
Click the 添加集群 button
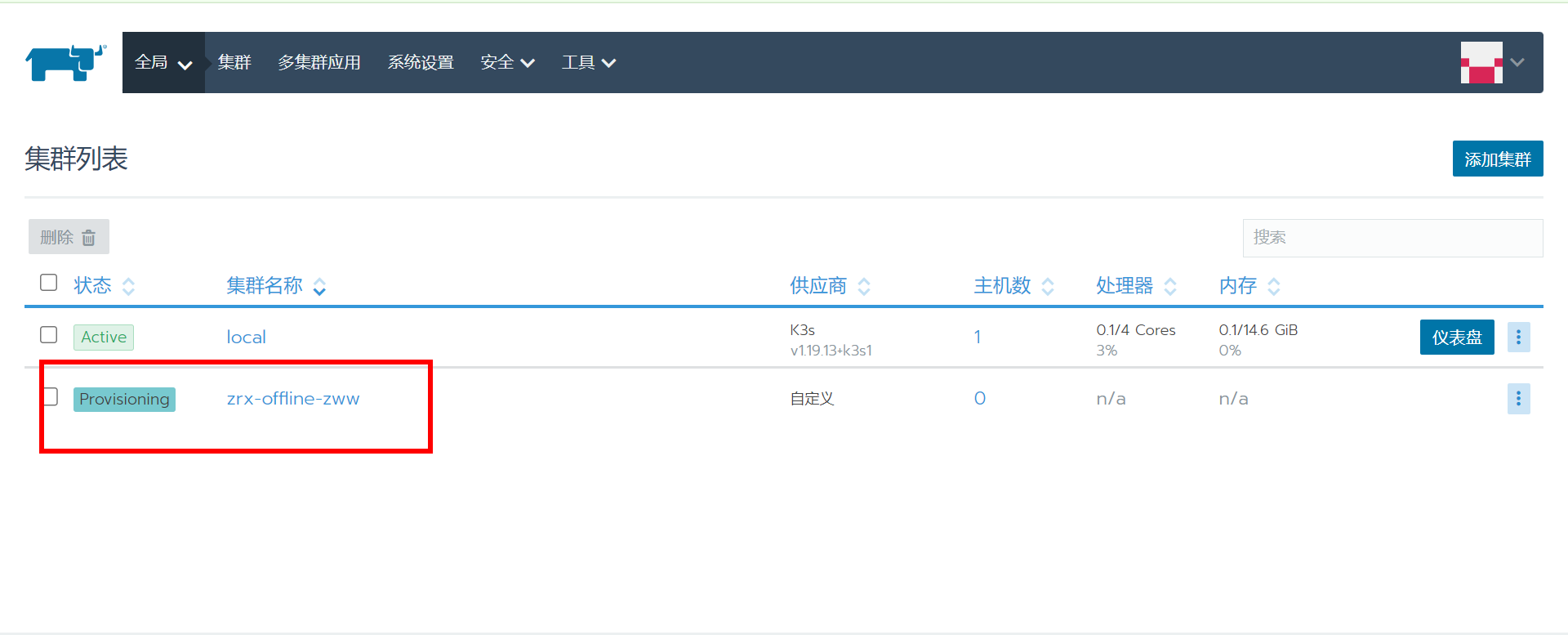(1497, 159)
